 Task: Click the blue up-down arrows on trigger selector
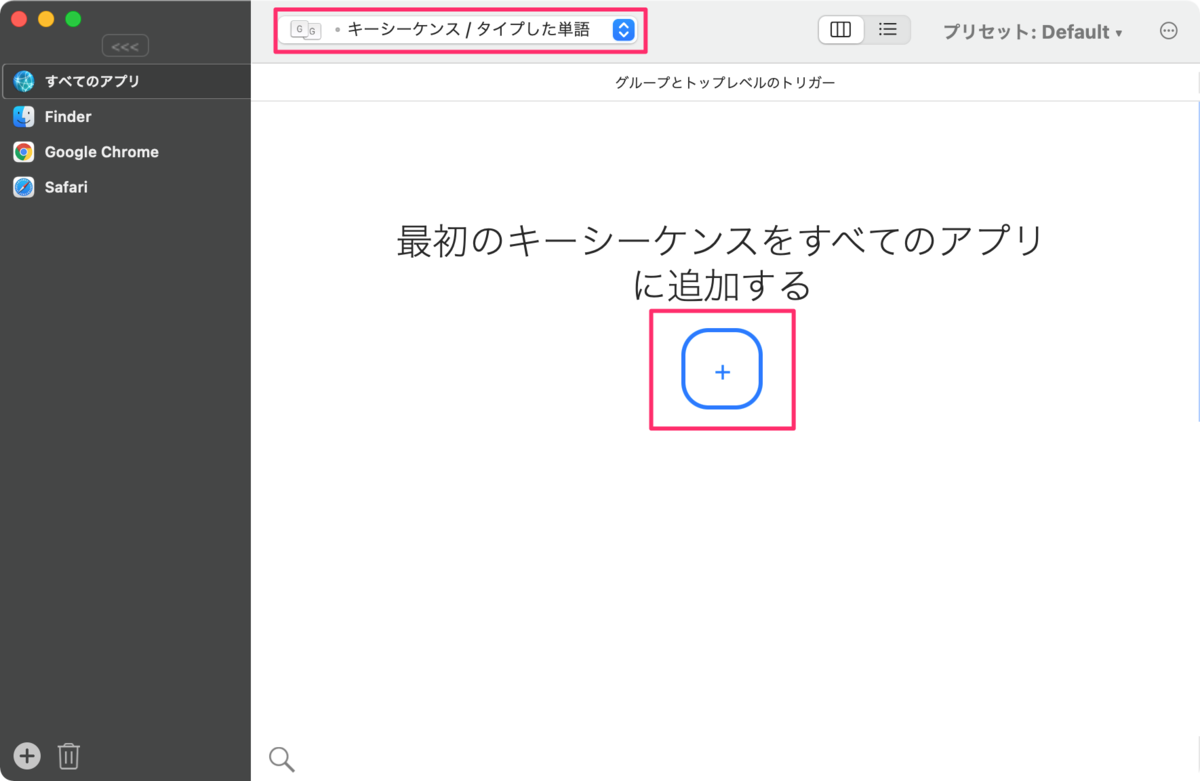pyautogui.click(x=623, y=31)
